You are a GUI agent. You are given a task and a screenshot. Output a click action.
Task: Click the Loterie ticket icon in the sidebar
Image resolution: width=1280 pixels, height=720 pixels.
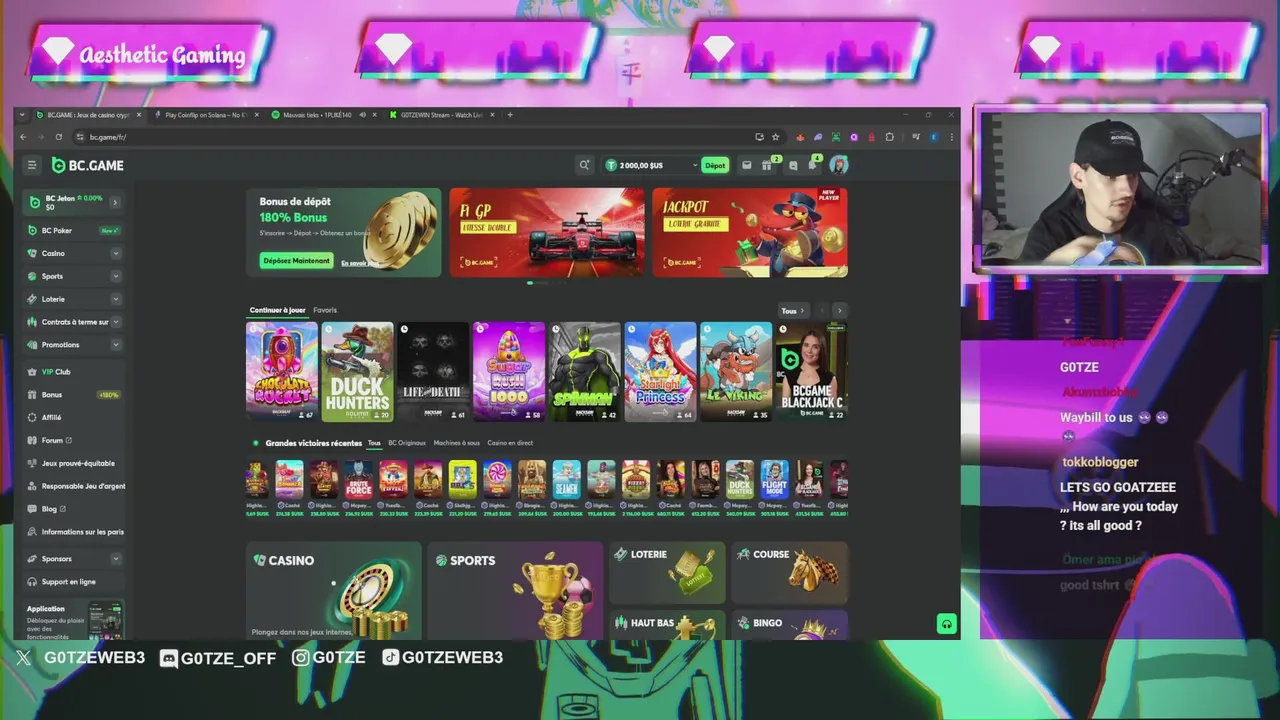(x=33, y=299)
